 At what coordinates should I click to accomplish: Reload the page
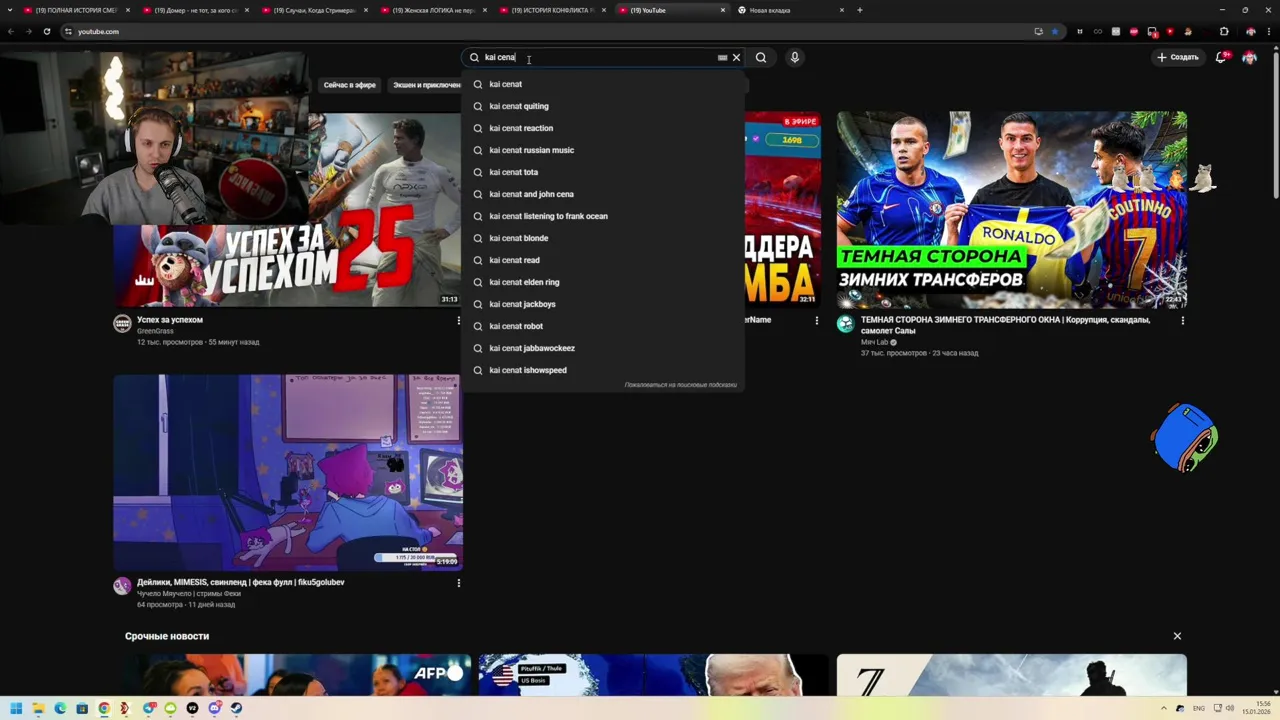[x=46, y=31]
